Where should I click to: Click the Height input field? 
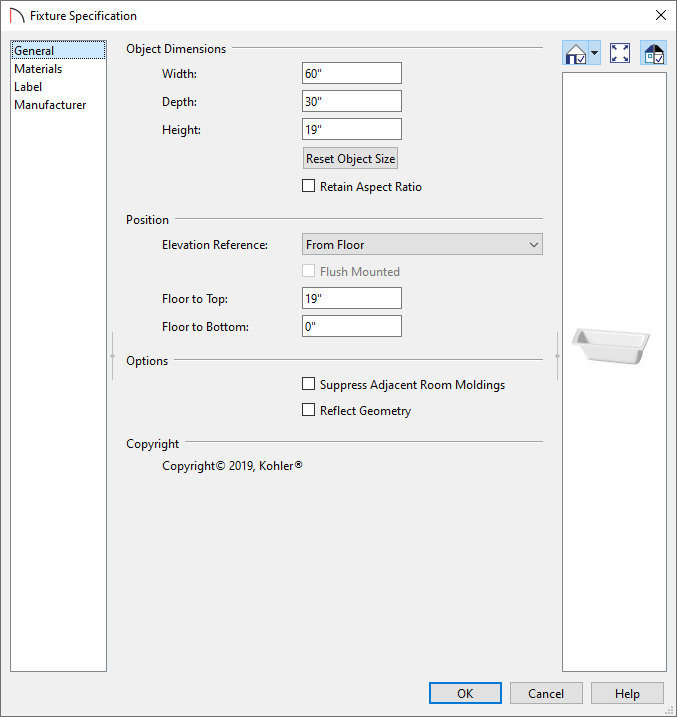352,129
